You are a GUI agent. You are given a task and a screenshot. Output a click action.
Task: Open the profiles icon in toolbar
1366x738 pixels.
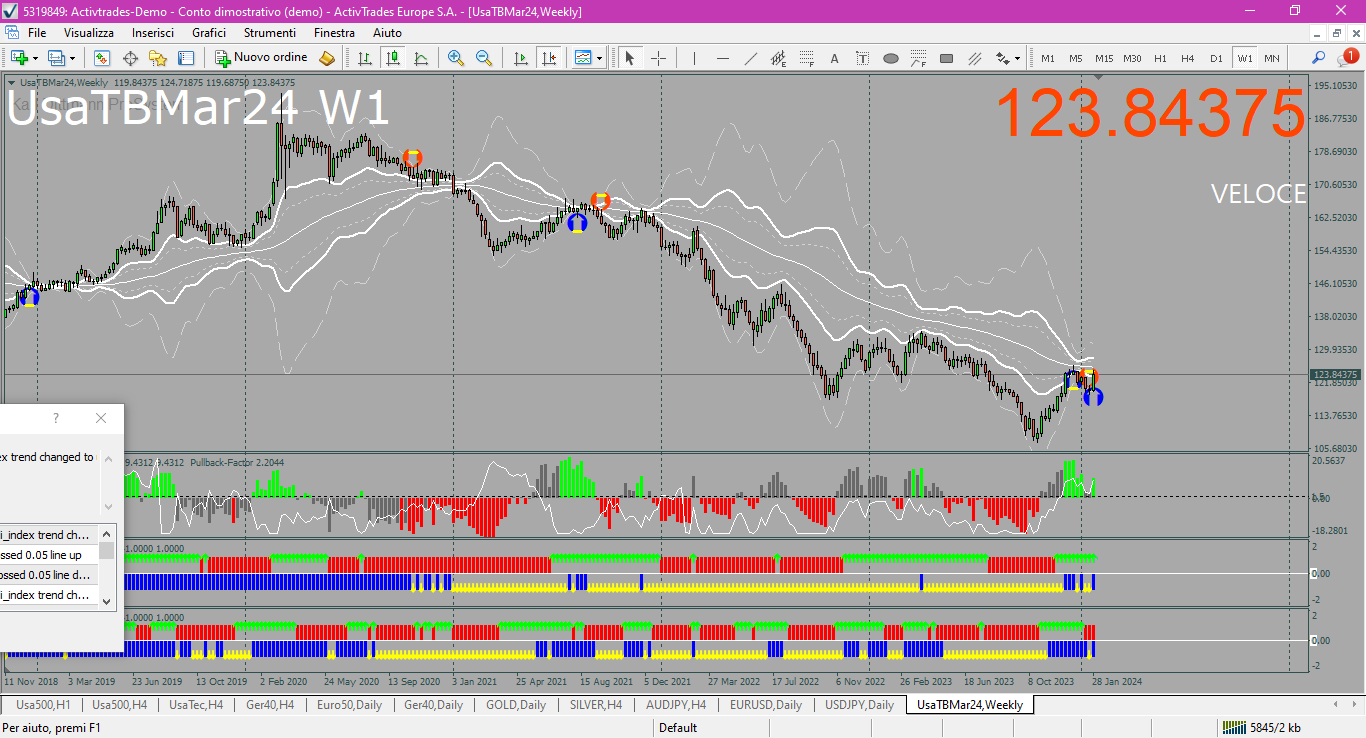(x=56, y=58)
